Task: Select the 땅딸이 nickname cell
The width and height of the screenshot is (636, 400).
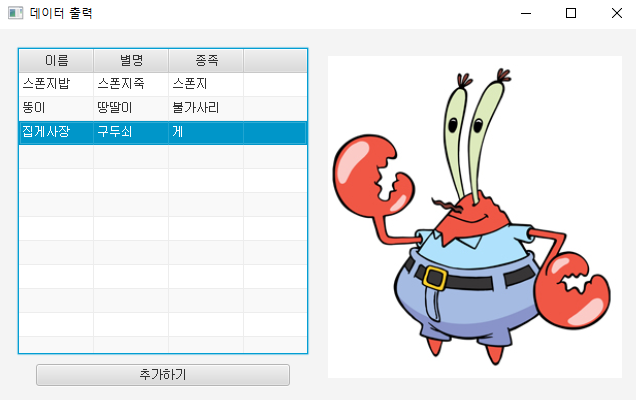Action: [x=131, y=108]
